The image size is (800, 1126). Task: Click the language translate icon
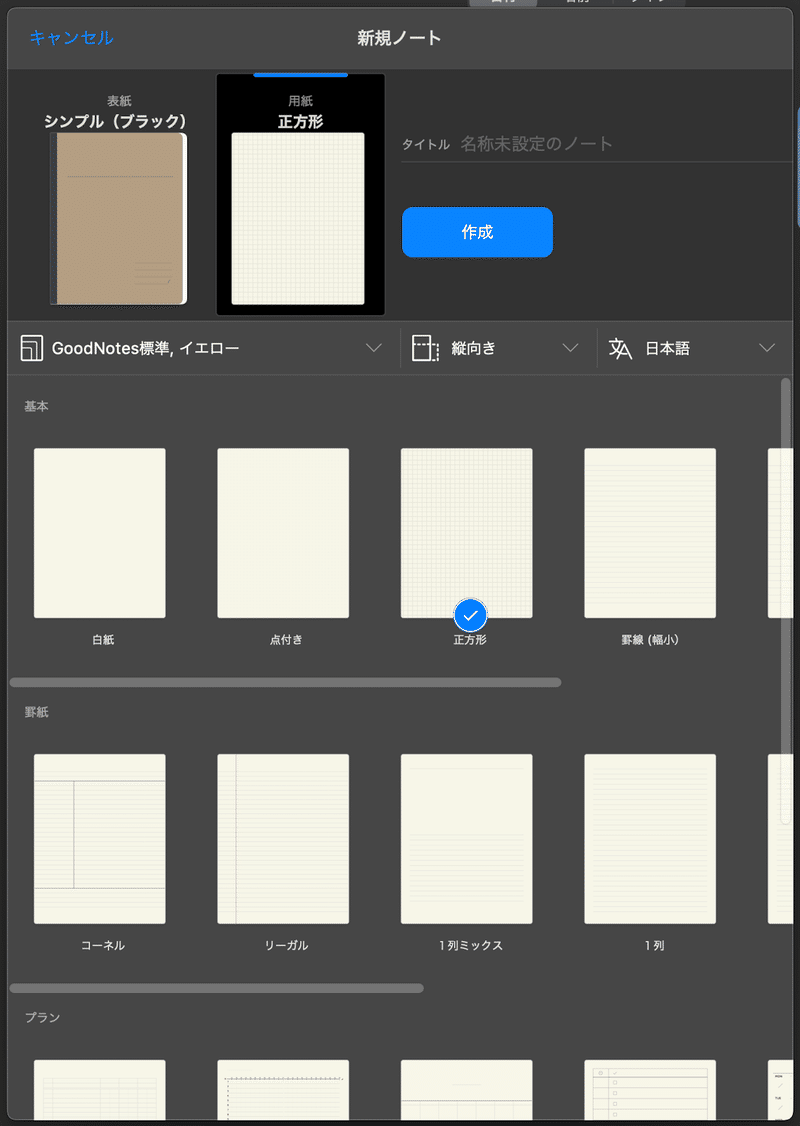click(x=620, y=348)
